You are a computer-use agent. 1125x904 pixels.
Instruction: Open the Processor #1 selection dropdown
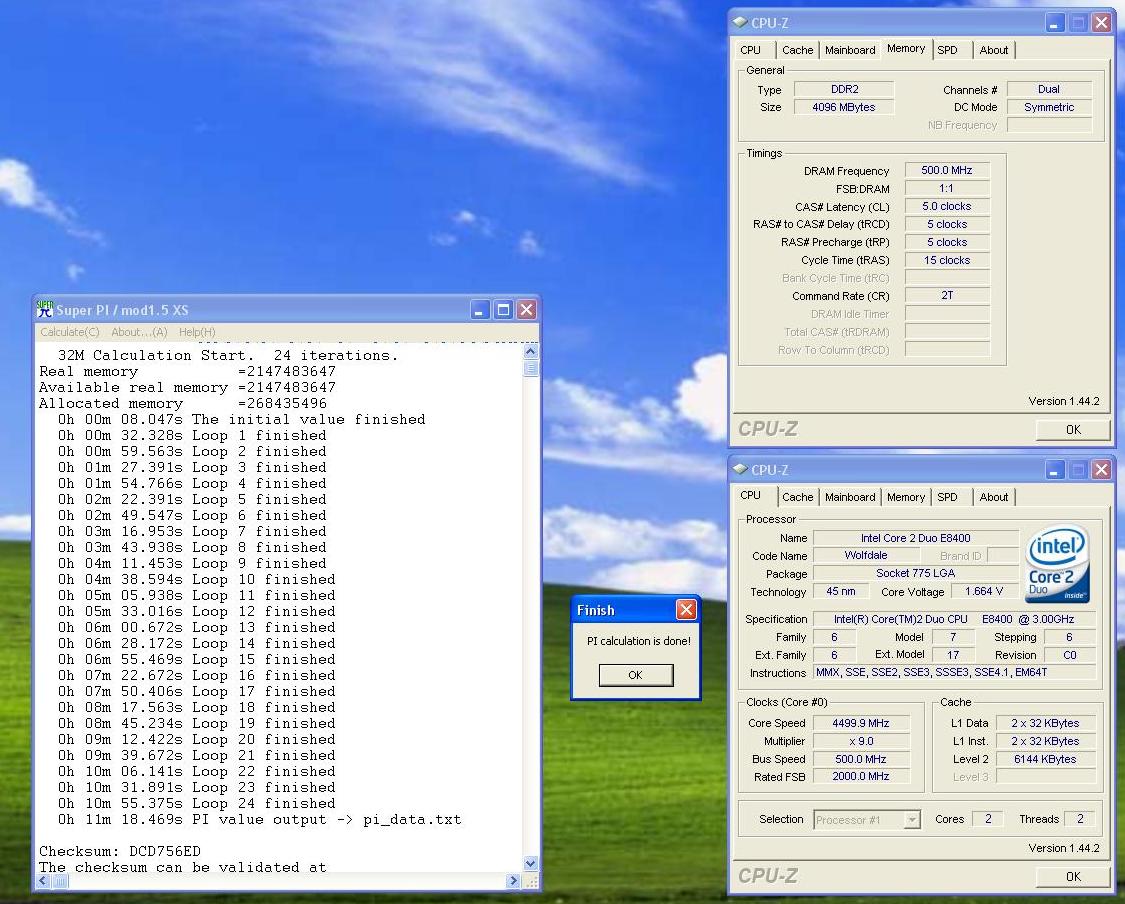(912, 819)
